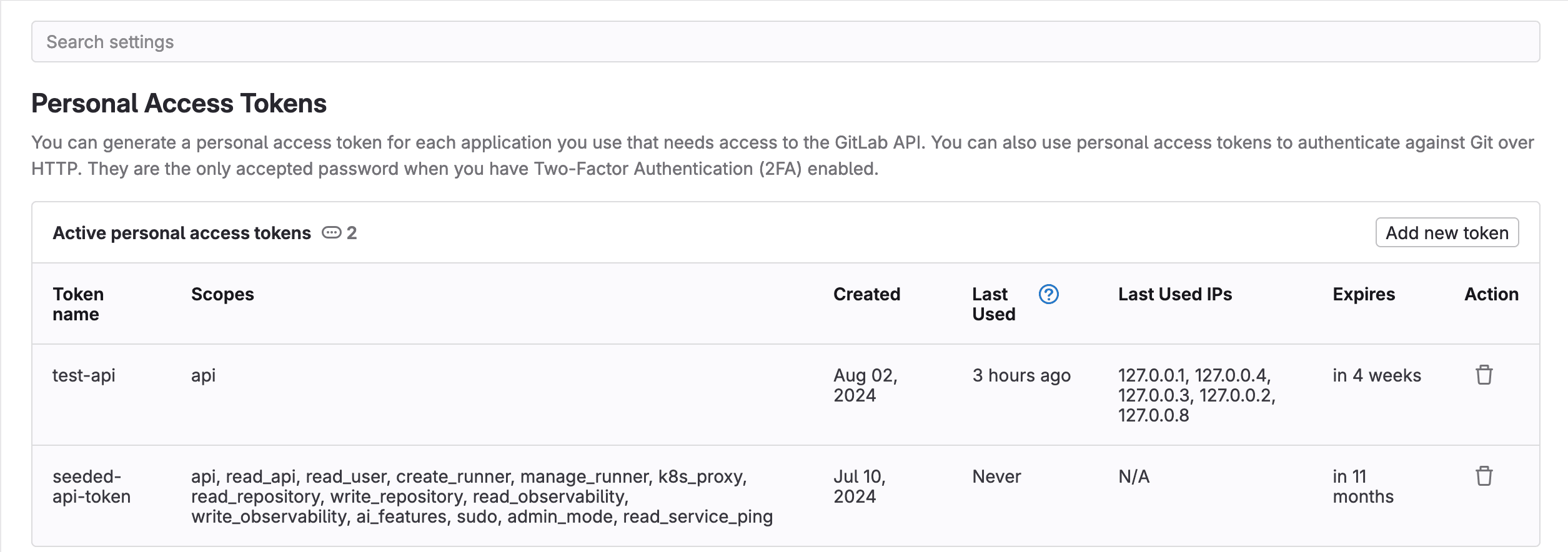Select the Last Used IPs column header
This screenshot has height=552, width=1568.
tap(1175, 294)
